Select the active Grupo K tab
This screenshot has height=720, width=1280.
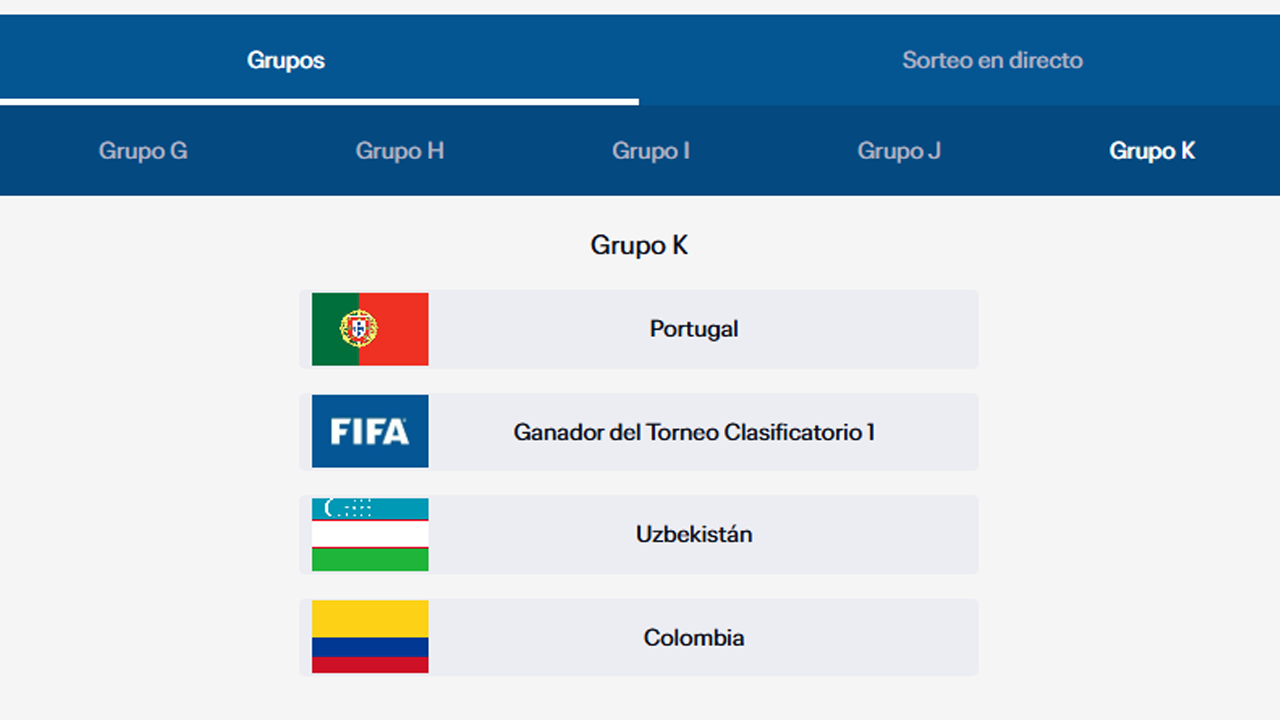click(x=1151, y=151)
